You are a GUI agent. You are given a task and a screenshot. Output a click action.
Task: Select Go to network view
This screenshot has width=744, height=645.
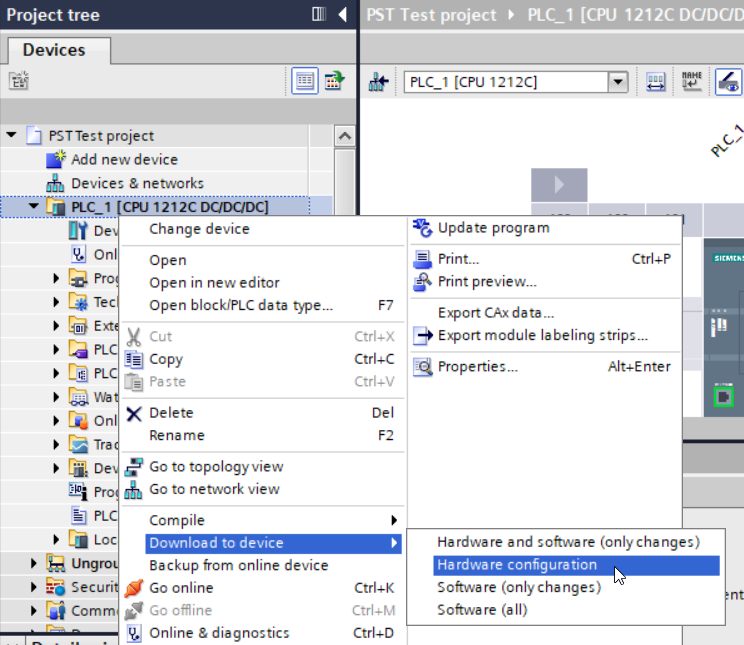click(214, 489)
